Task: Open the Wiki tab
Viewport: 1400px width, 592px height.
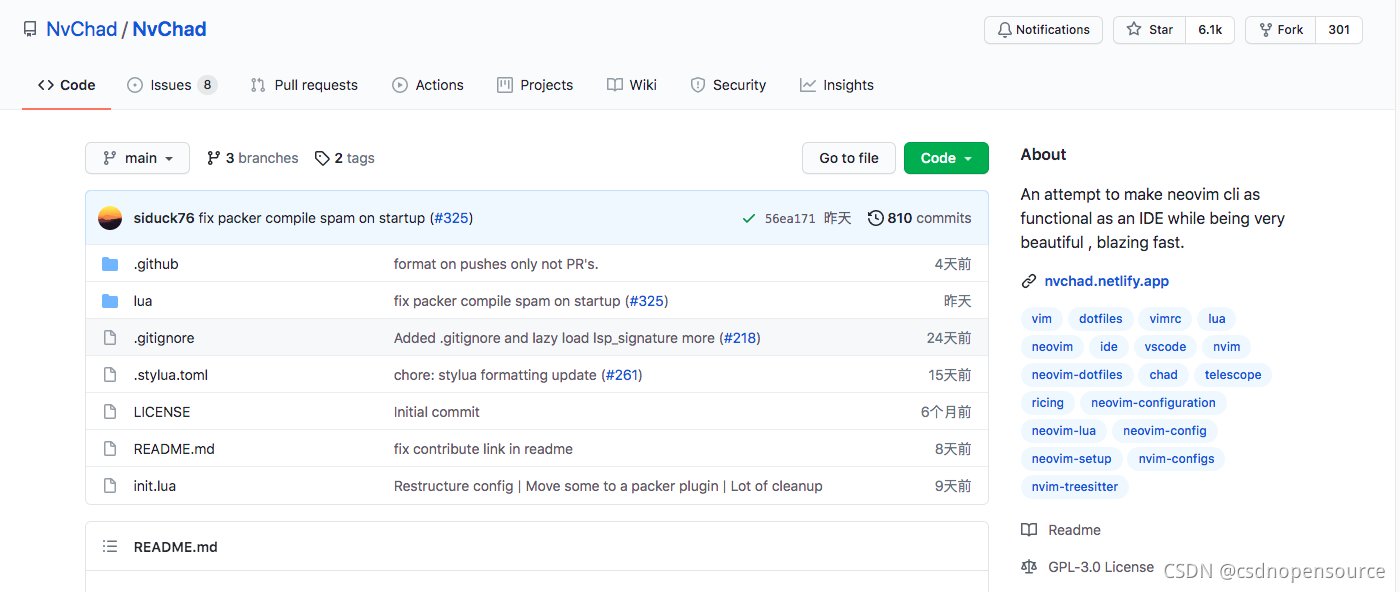Action: pyautogui.click(x=632, y=85)
